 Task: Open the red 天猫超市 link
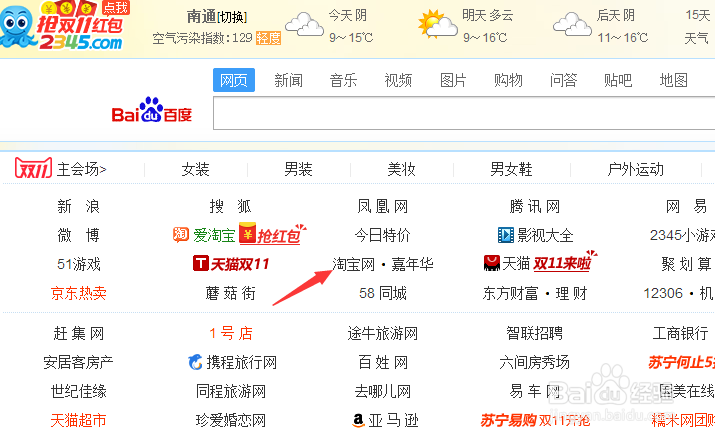78,420
